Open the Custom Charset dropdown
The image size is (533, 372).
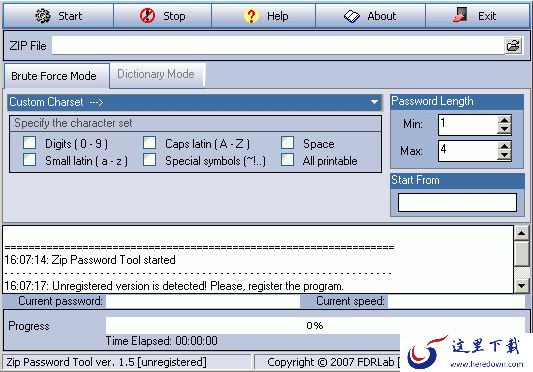click(374, 102)
